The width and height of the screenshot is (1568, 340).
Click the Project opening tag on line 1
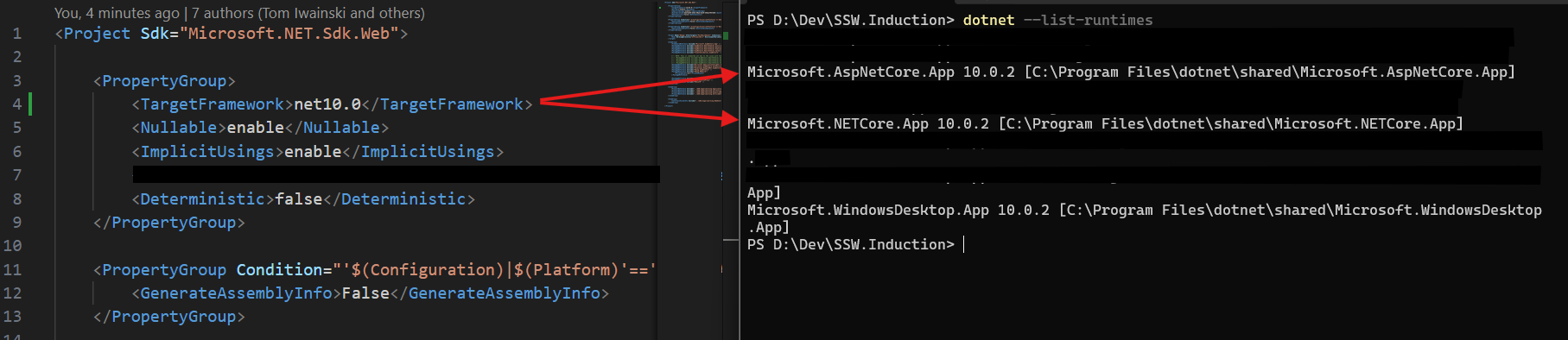coord(231,34)
